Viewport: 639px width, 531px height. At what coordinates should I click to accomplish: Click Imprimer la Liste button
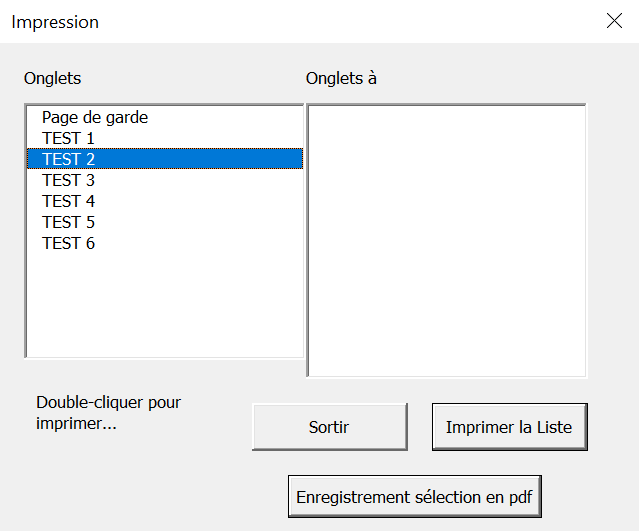click(509, 427)
